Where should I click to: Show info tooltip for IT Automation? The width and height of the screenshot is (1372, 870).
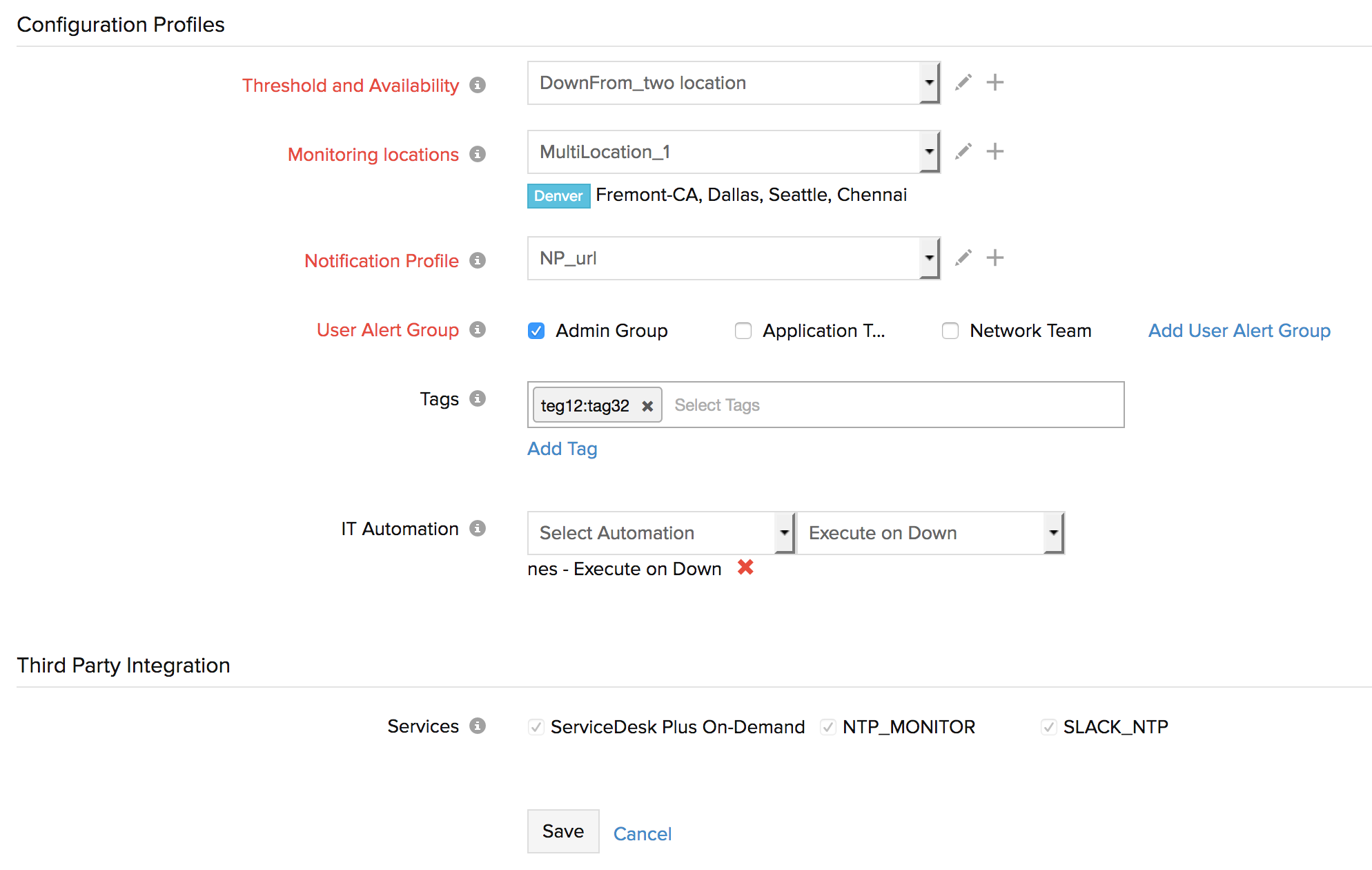point(478,529)
